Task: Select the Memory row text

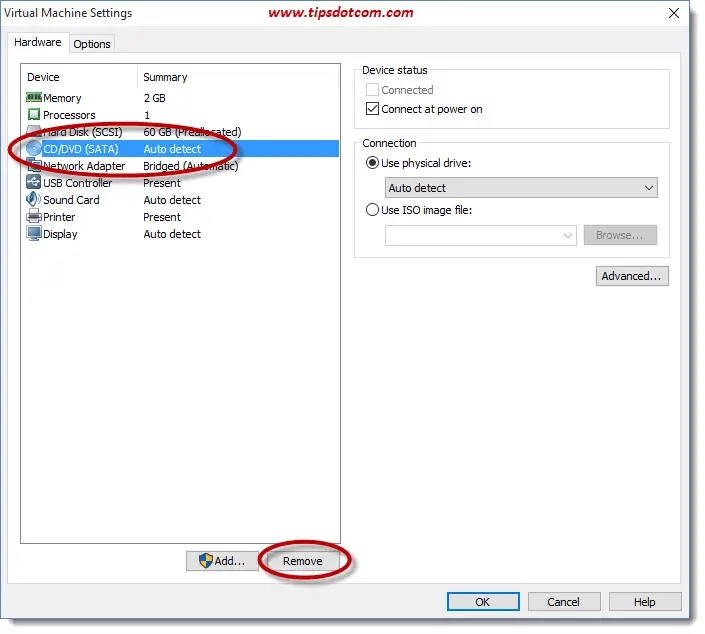Action: [x=62, y=98]
